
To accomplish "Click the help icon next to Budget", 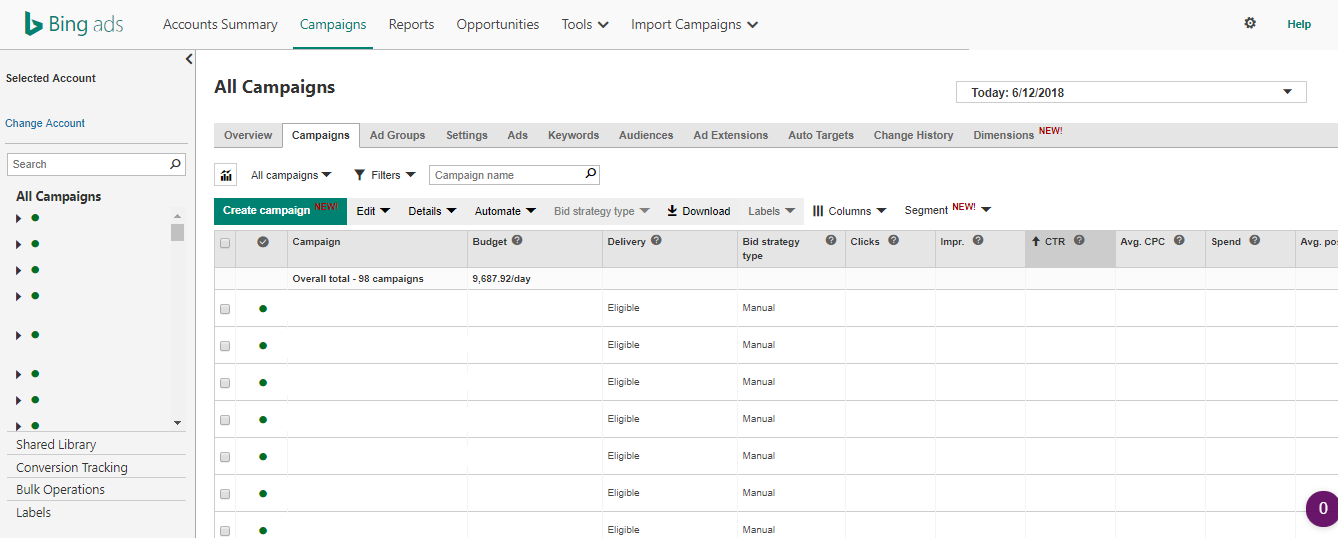I will [517, 240].
